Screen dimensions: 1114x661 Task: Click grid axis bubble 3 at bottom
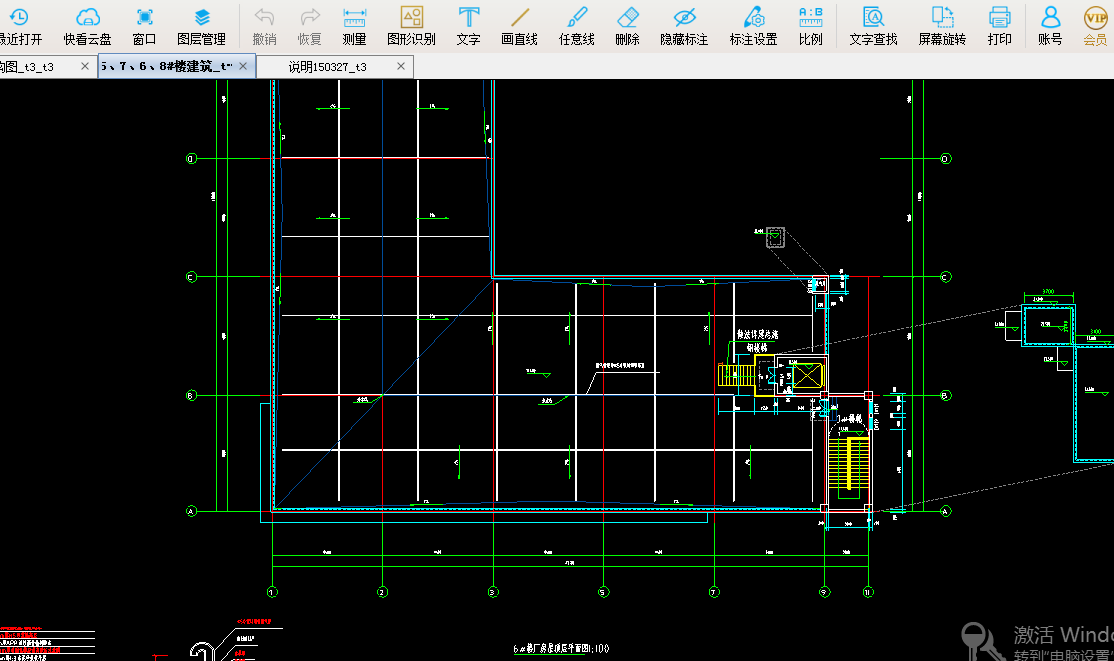(x=493, y=592)
